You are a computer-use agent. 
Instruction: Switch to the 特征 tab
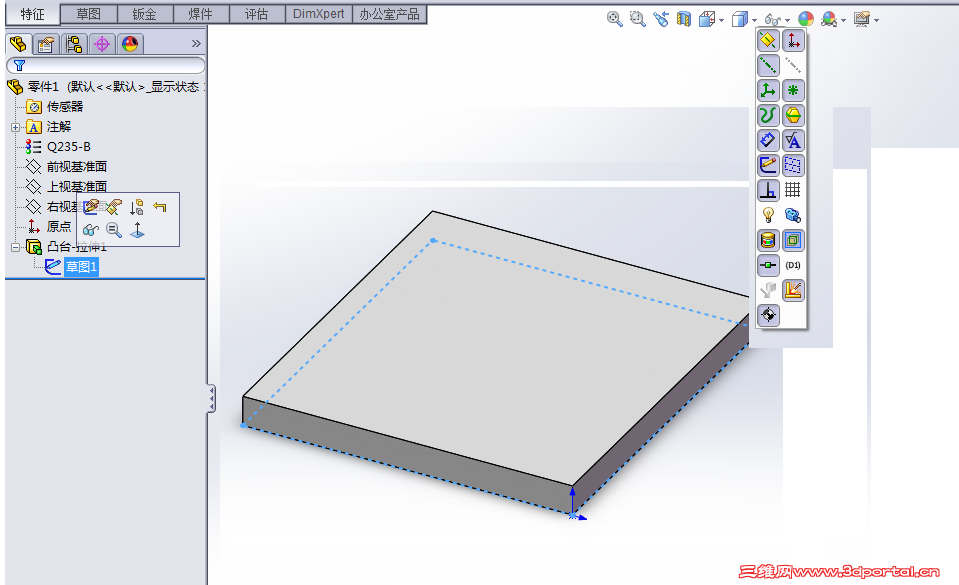pyautogui.click(x=32, y=14)
